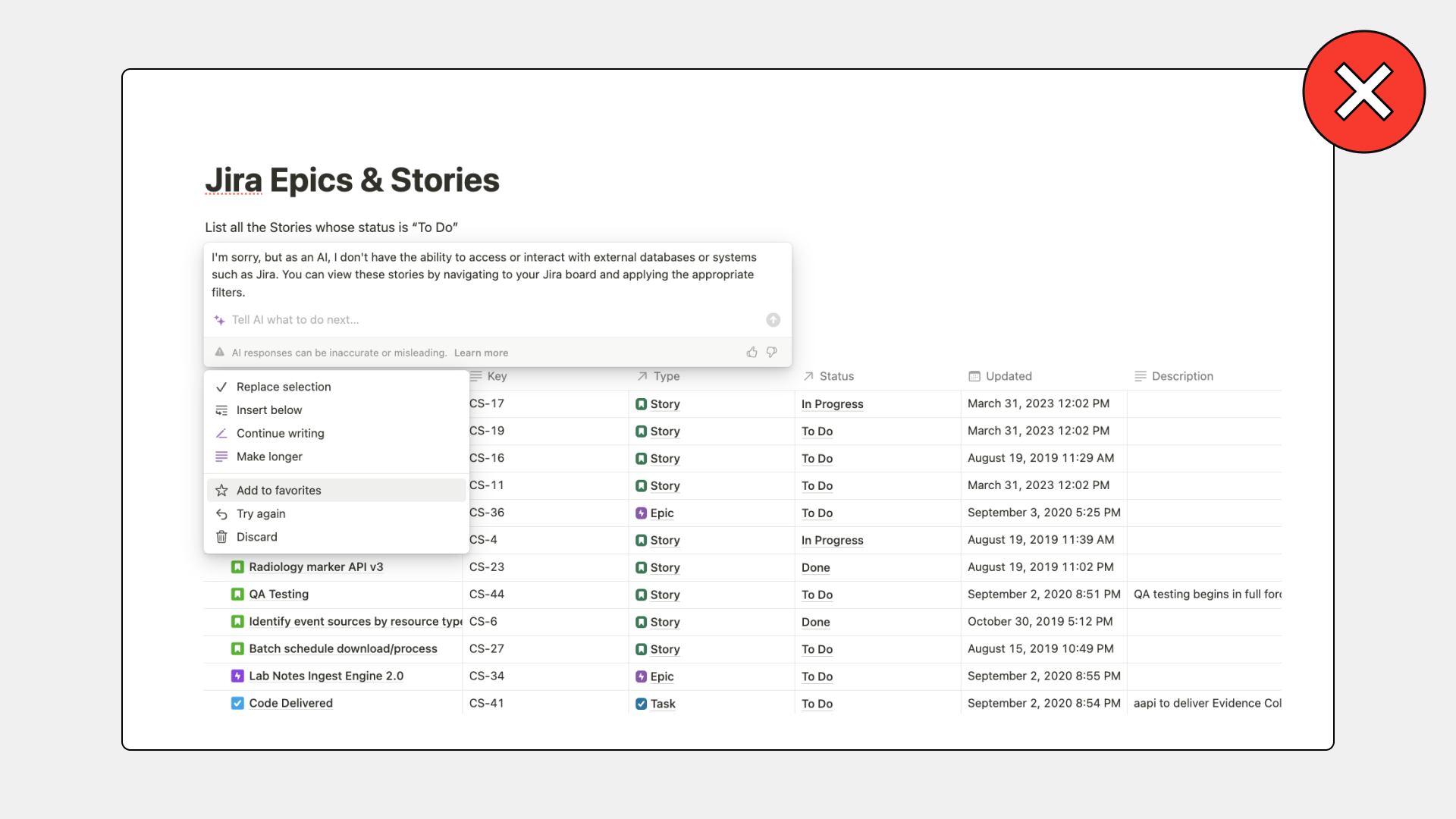Choose Make longer in AI menu

269,457
